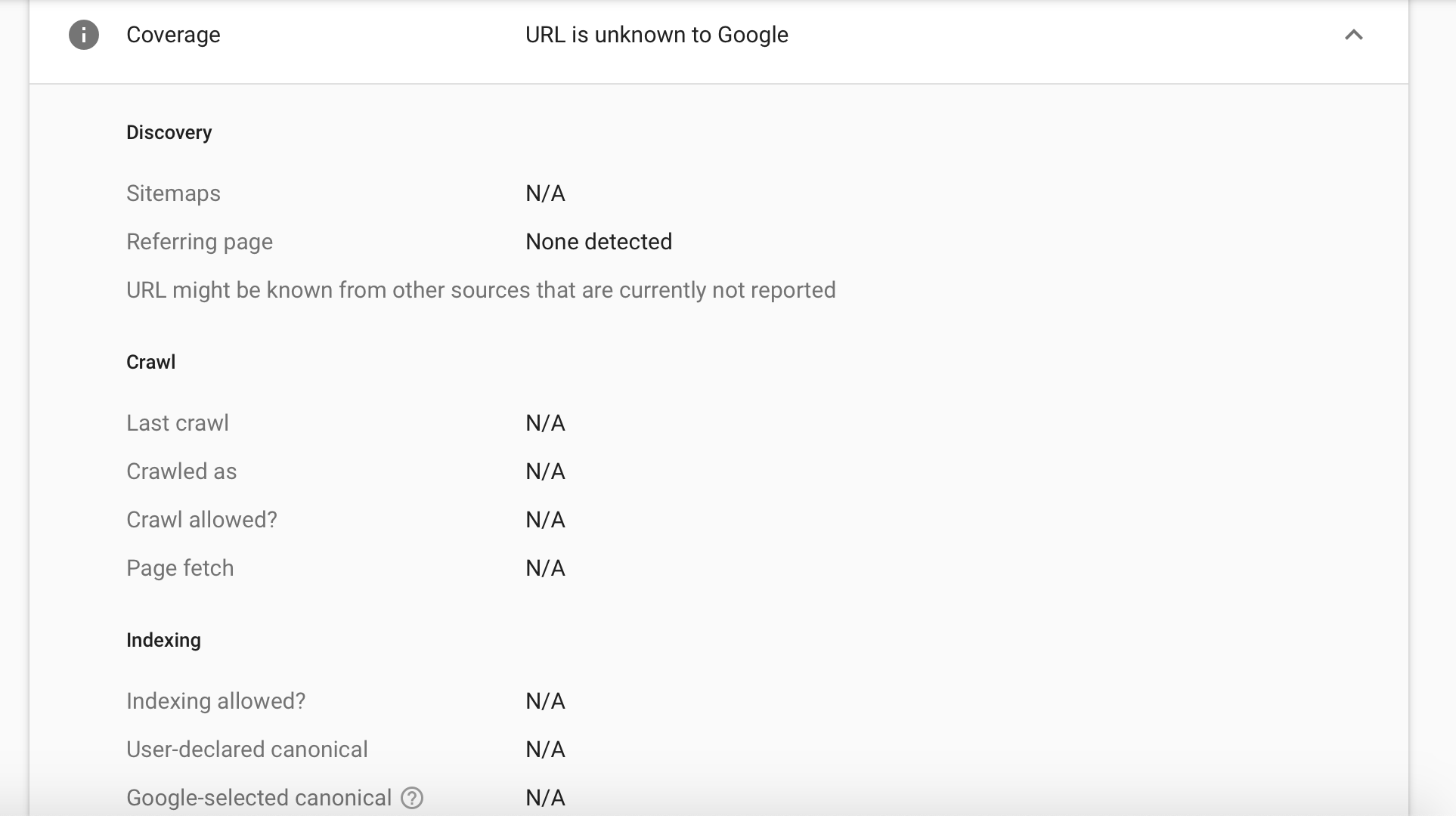Click the User-declared canonical label
Image resolution: width=1456 pixels, height=816 pixels.
[247, 750]
